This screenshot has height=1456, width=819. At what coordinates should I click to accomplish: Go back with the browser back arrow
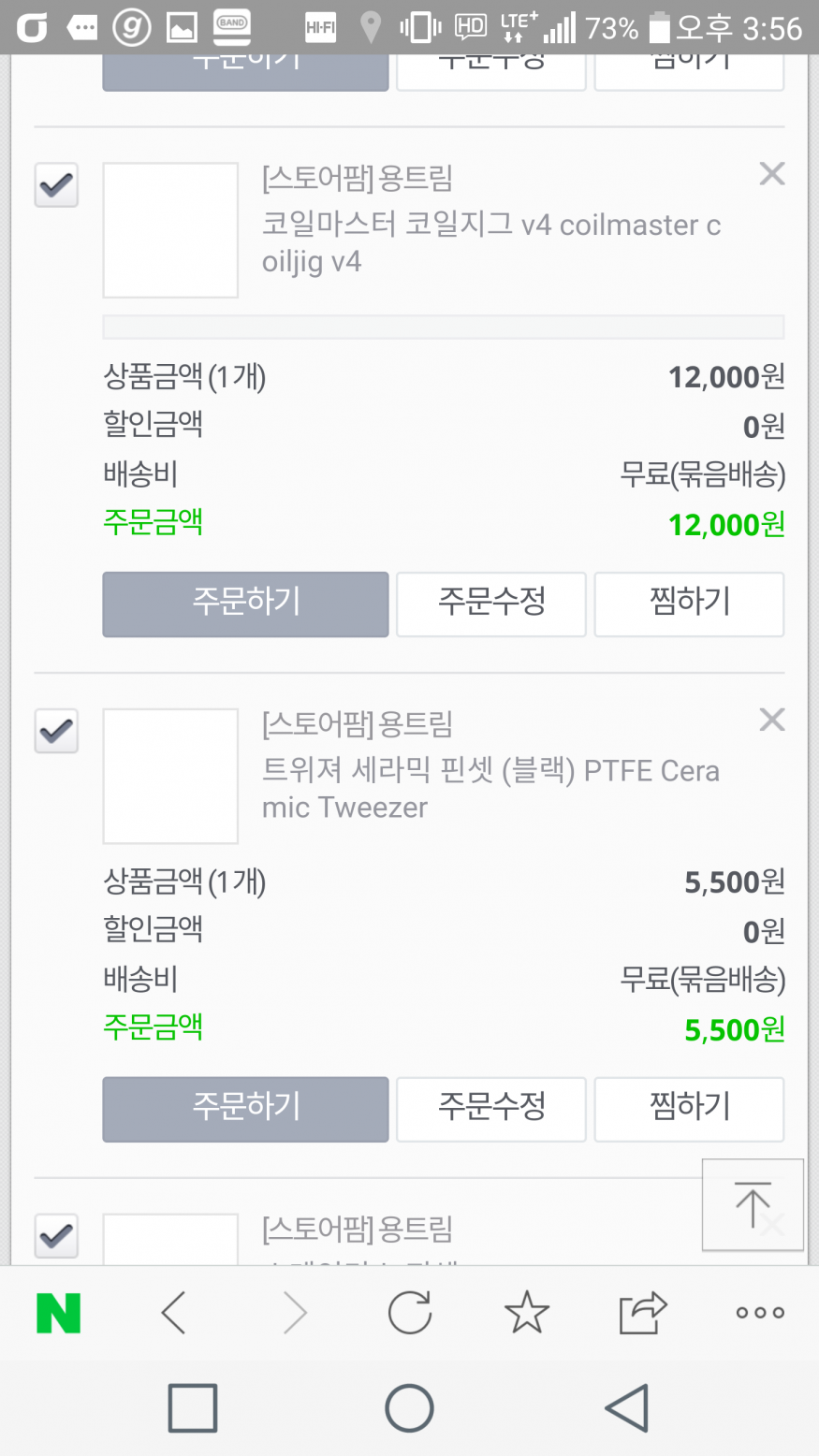pos(174,1313)
